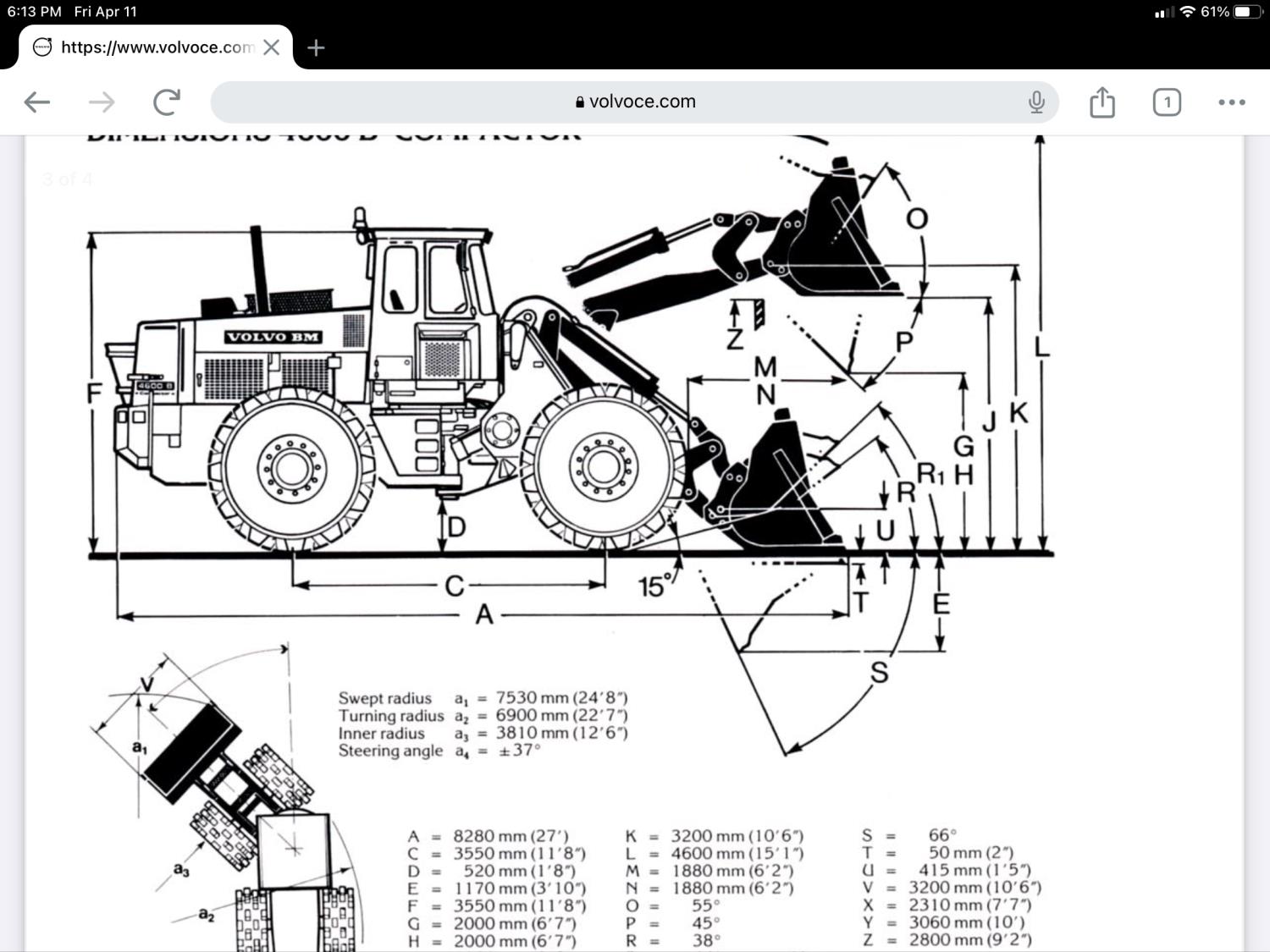
Task: Tap the lock icon beside the URL
Action: pos(580,102)
